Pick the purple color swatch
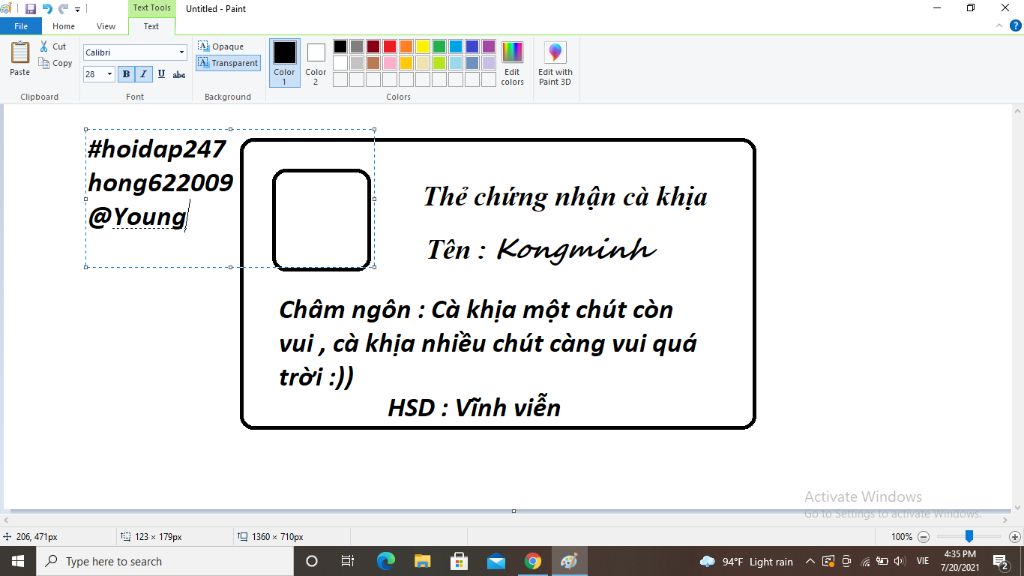 point(488,46)
